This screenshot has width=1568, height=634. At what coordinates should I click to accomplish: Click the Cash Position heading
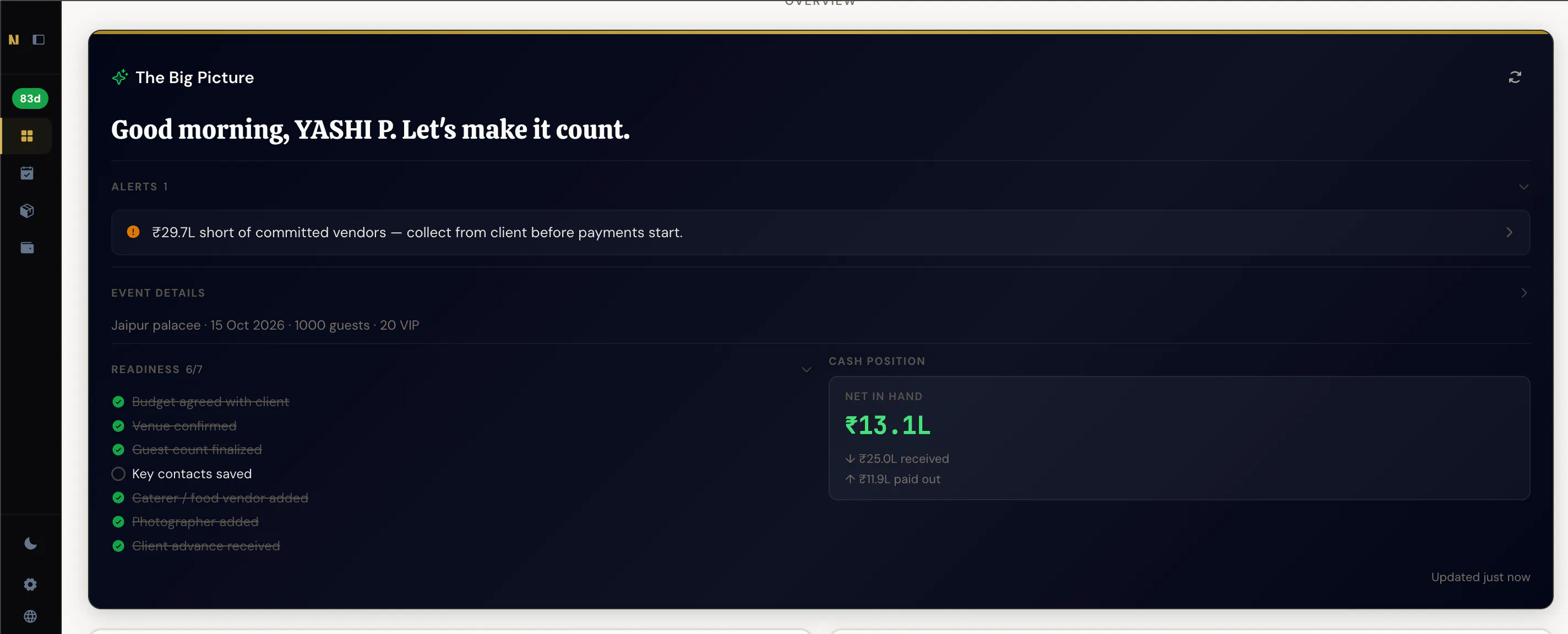(x=876, y=361)
